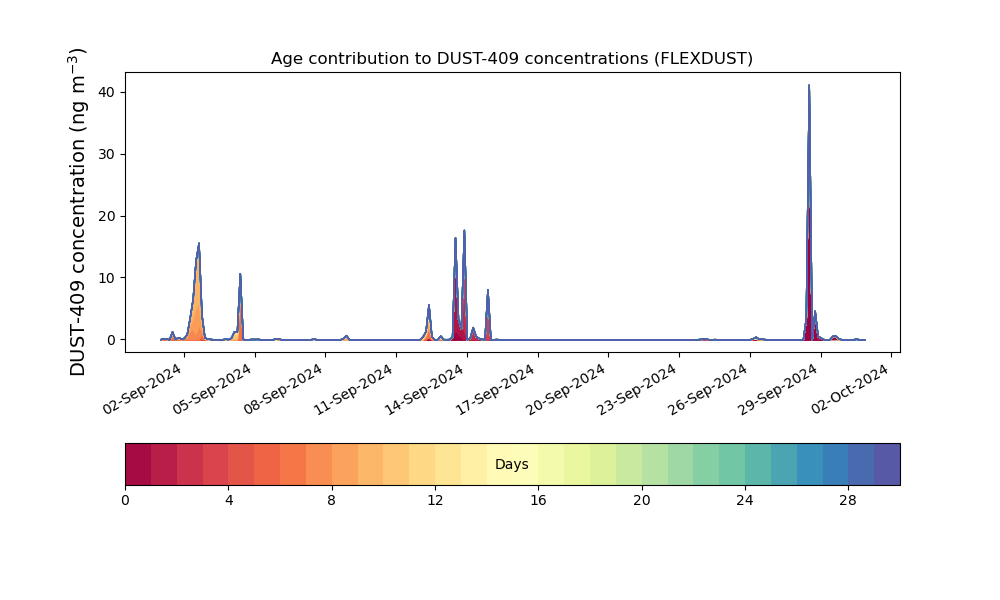Pick the red colorbar segment for days 4–5
The image size is (1000, 600).
[x=242, y=464]
